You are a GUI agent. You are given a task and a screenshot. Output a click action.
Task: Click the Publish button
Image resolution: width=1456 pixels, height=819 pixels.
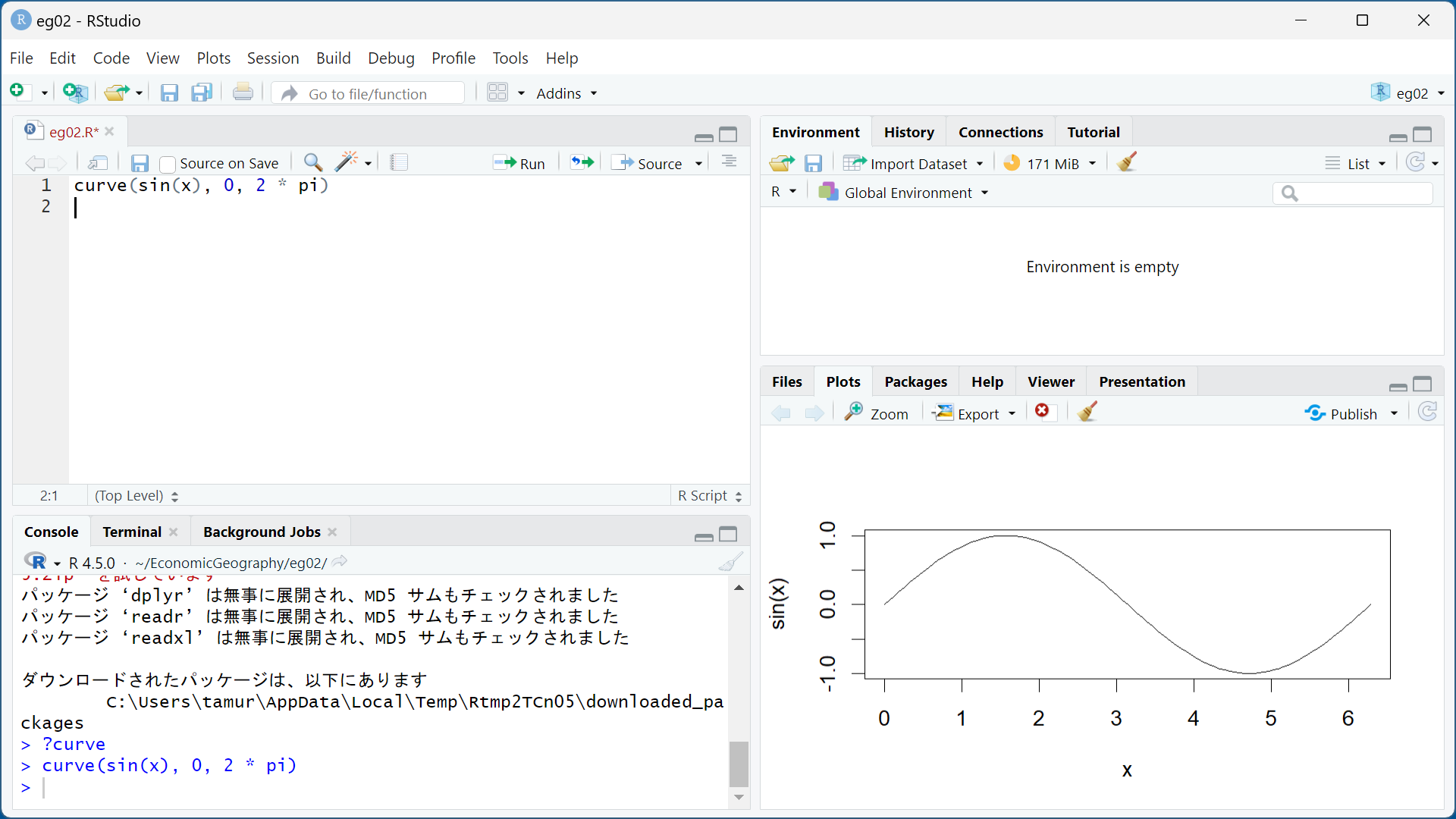[1342, 413]
